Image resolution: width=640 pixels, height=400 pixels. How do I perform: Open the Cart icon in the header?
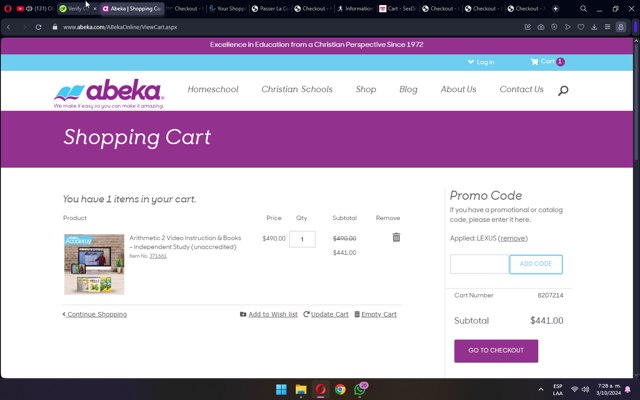[547, 62]
